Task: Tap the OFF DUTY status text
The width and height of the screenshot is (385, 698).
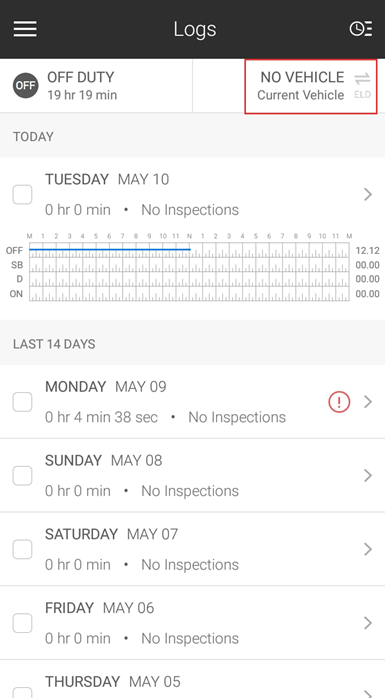Action: [x=81, y=77]
